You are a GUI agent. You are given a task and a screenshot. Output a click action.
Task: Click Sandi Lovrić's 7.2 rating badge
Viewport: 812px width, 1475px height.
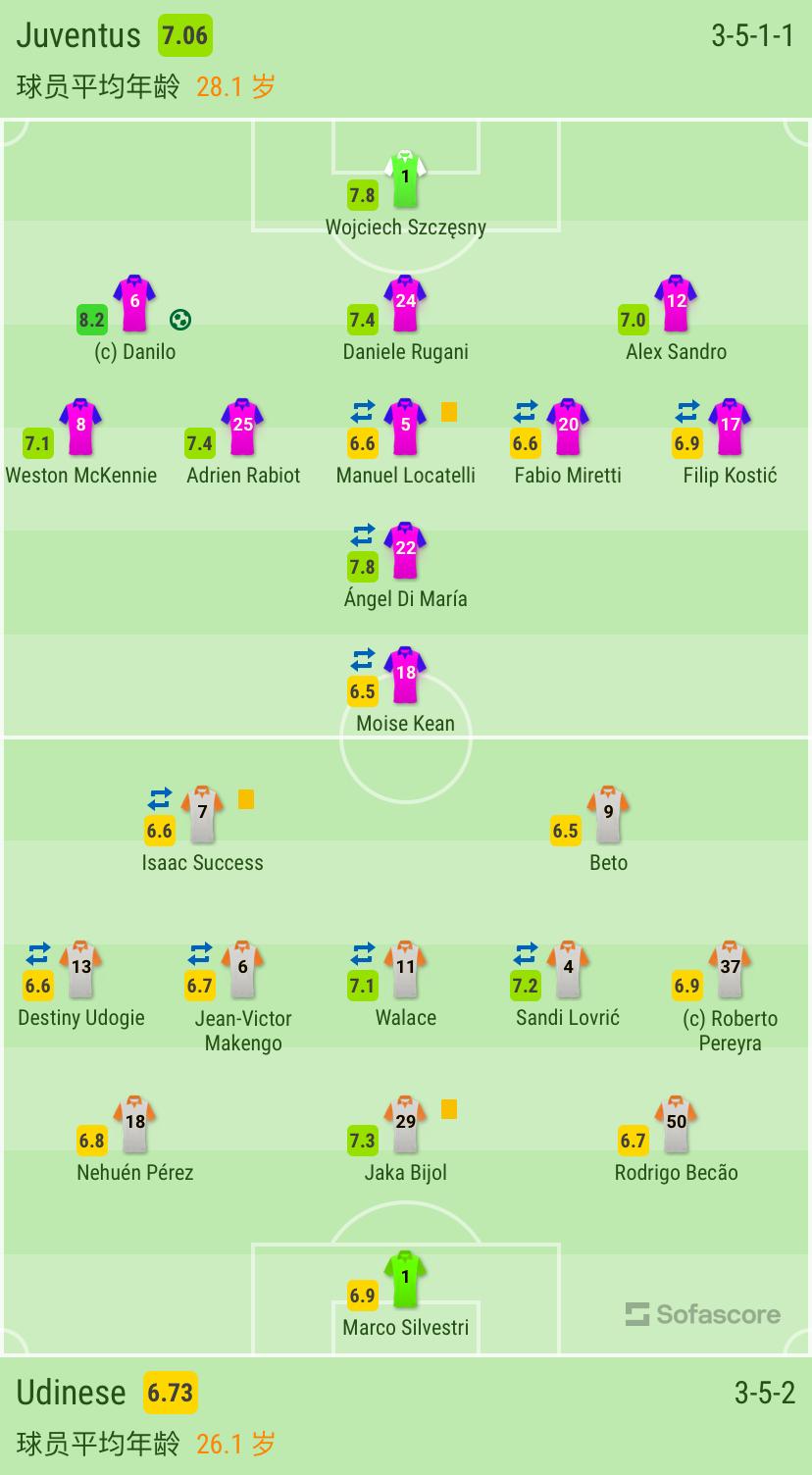click(526, 986)
